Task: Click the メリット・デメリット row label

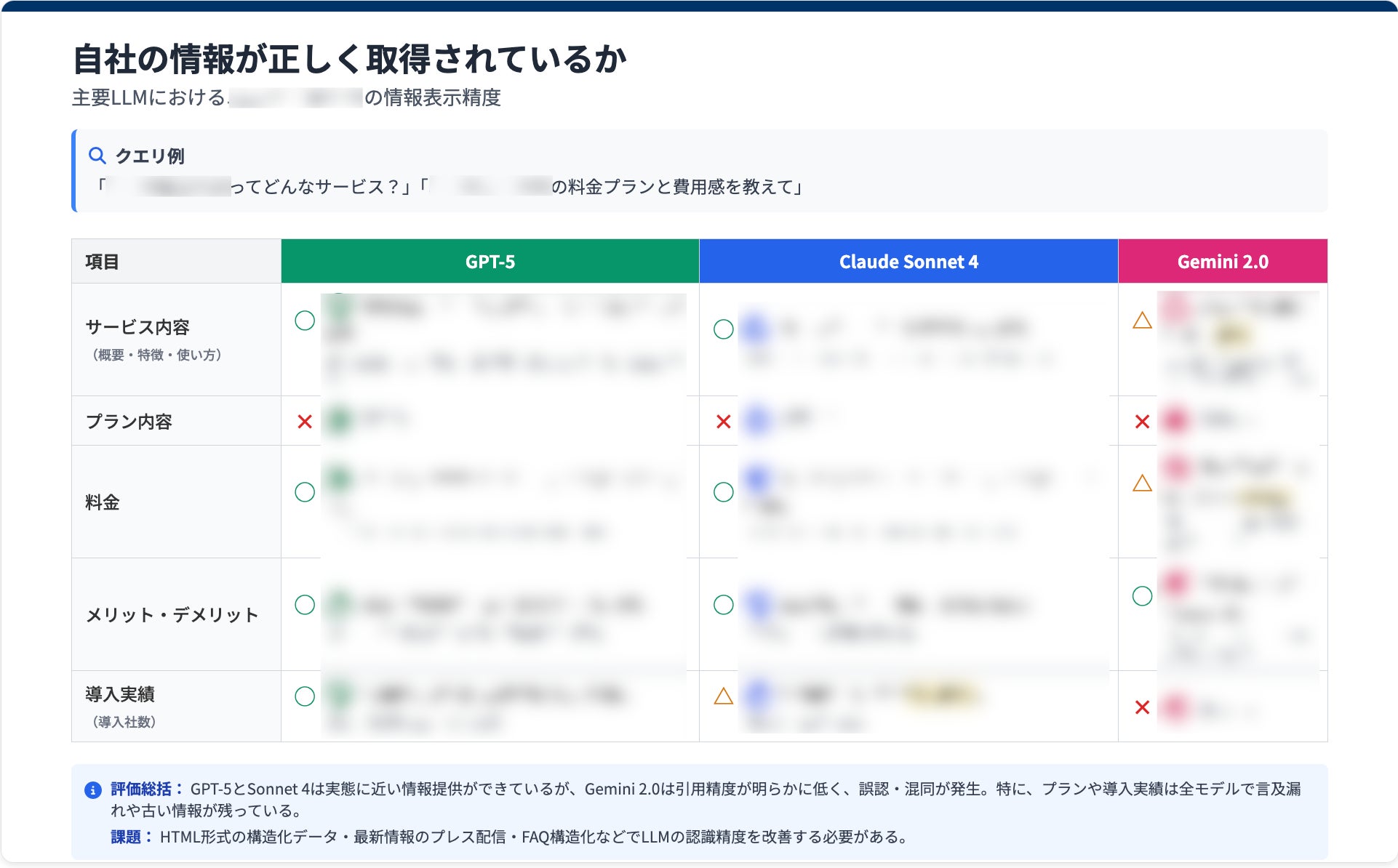Action: tap(172, 615)
